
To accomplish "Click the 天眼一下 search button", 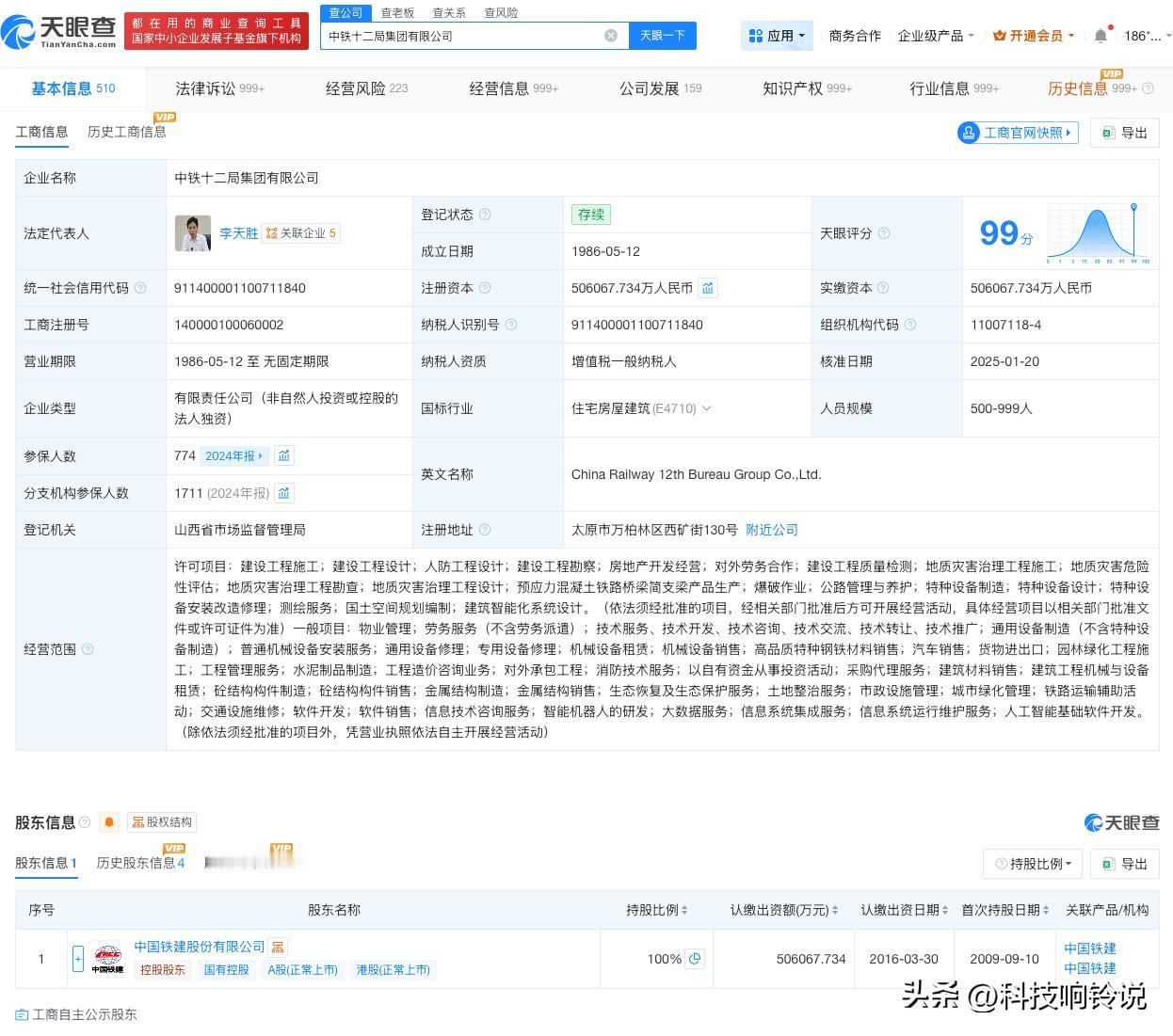I will coord(662,36).
